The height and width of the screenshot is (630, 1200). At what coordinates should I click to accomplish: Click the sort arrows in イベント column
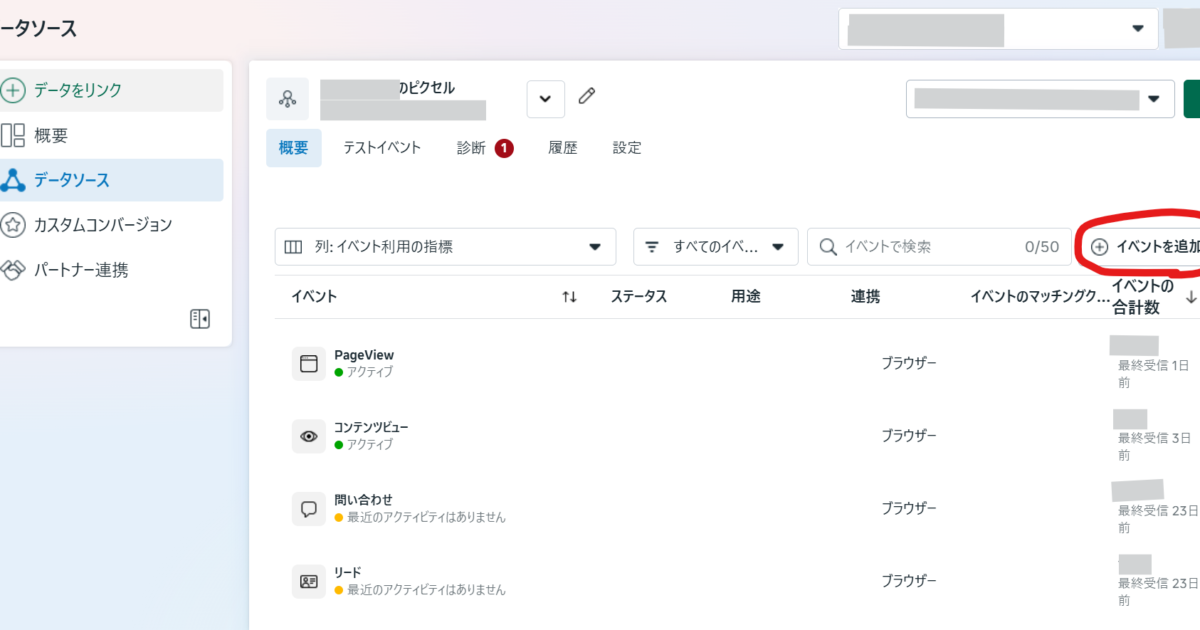tap(569, 297)
